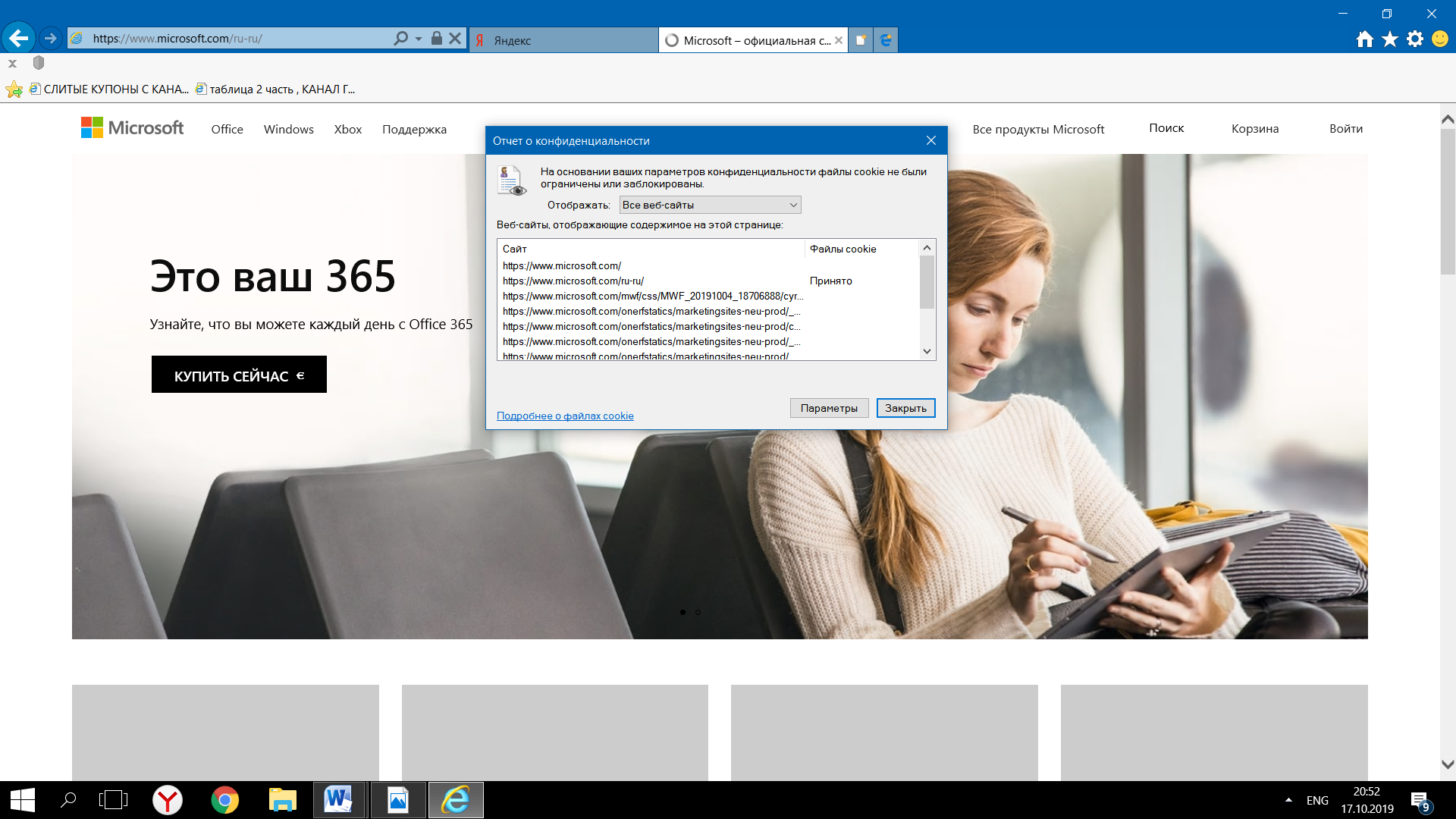Open a new tab button
The width and height of the screenshot is (1456, 819).
pyautogui.click(x=861, y=40)
